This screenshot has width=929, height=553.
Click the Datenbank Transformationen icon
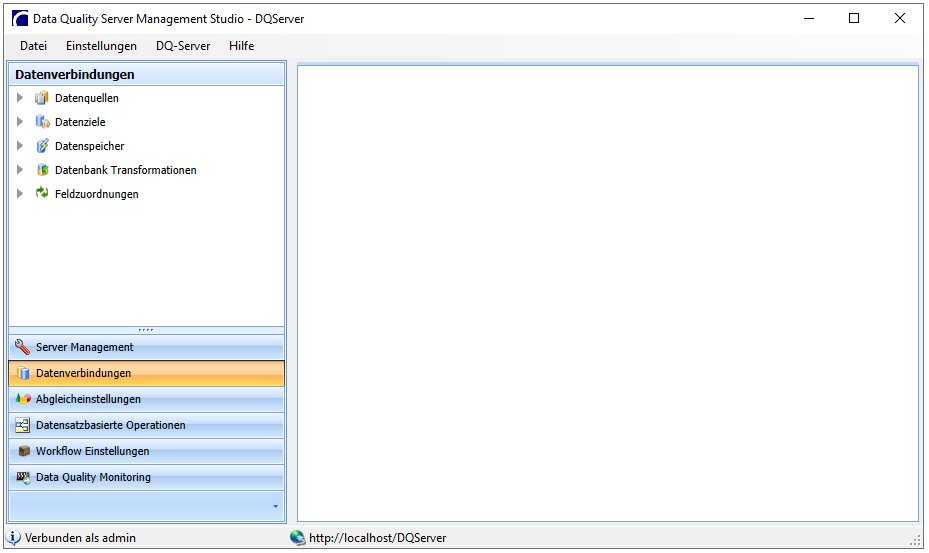(42, 170)
